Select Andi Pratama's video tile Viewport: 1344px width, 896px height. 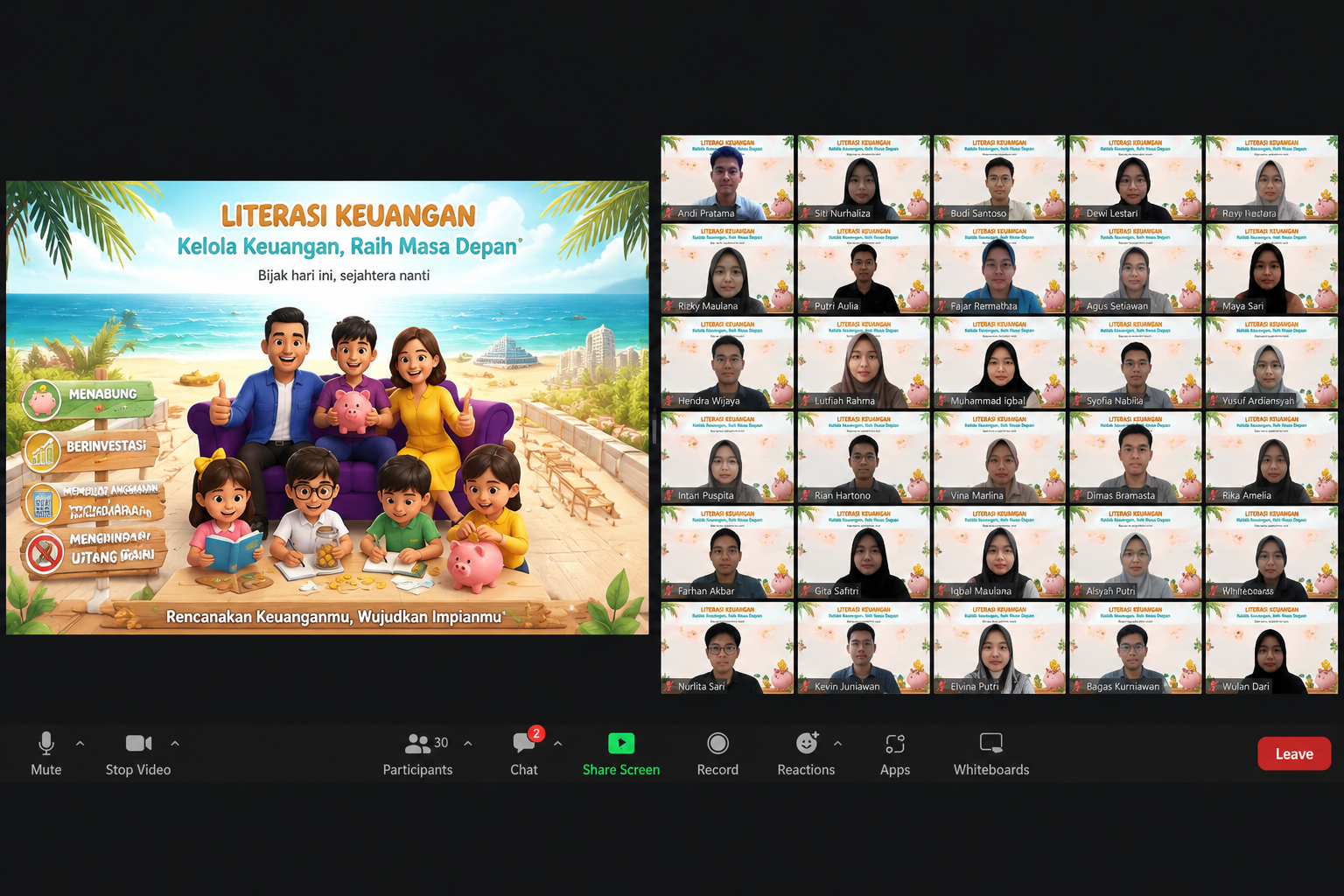point(727,178)
